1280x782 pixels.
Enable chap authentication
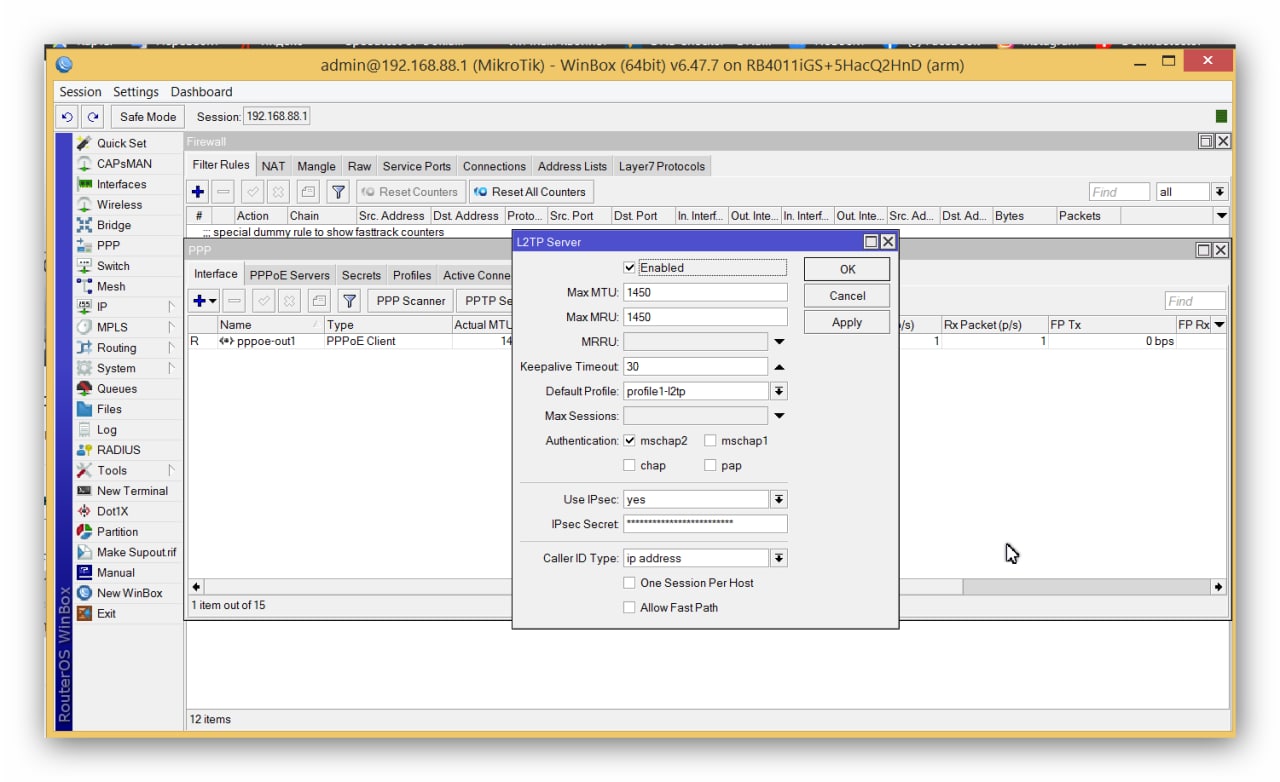click(x=629, y=466)
